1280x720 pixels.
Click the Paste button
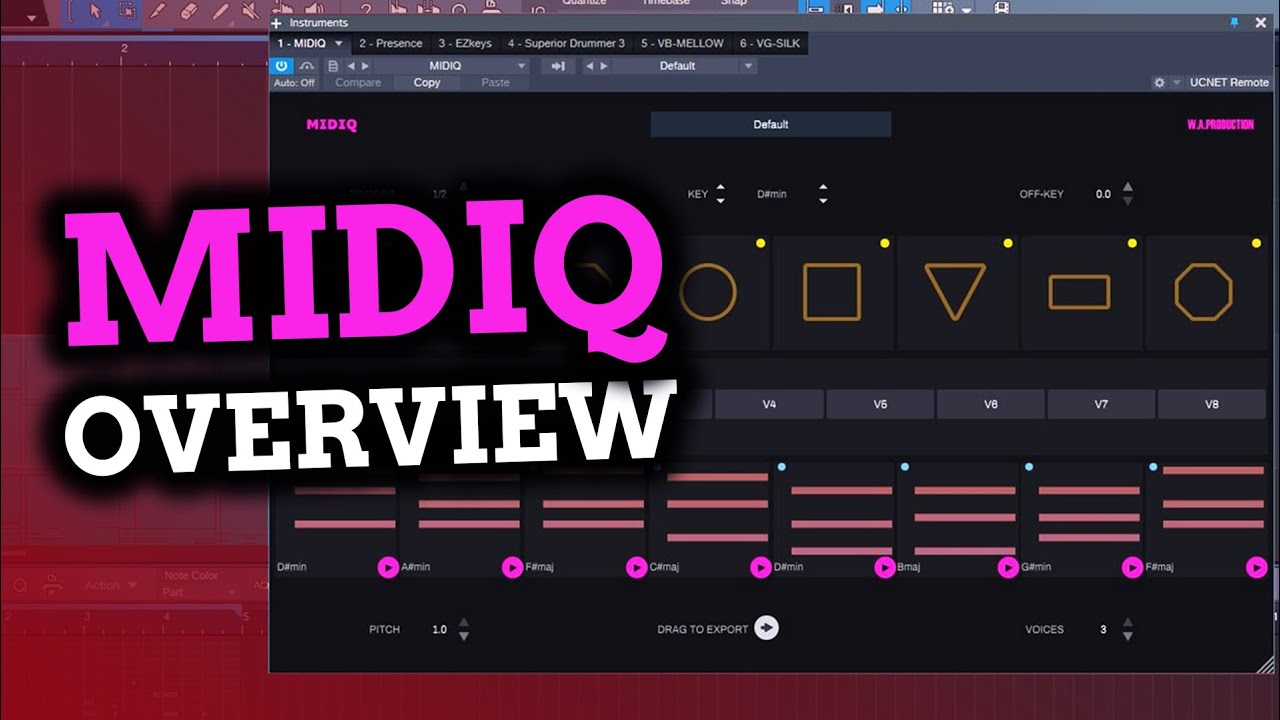pyautogui.click(x=495, y=83)
